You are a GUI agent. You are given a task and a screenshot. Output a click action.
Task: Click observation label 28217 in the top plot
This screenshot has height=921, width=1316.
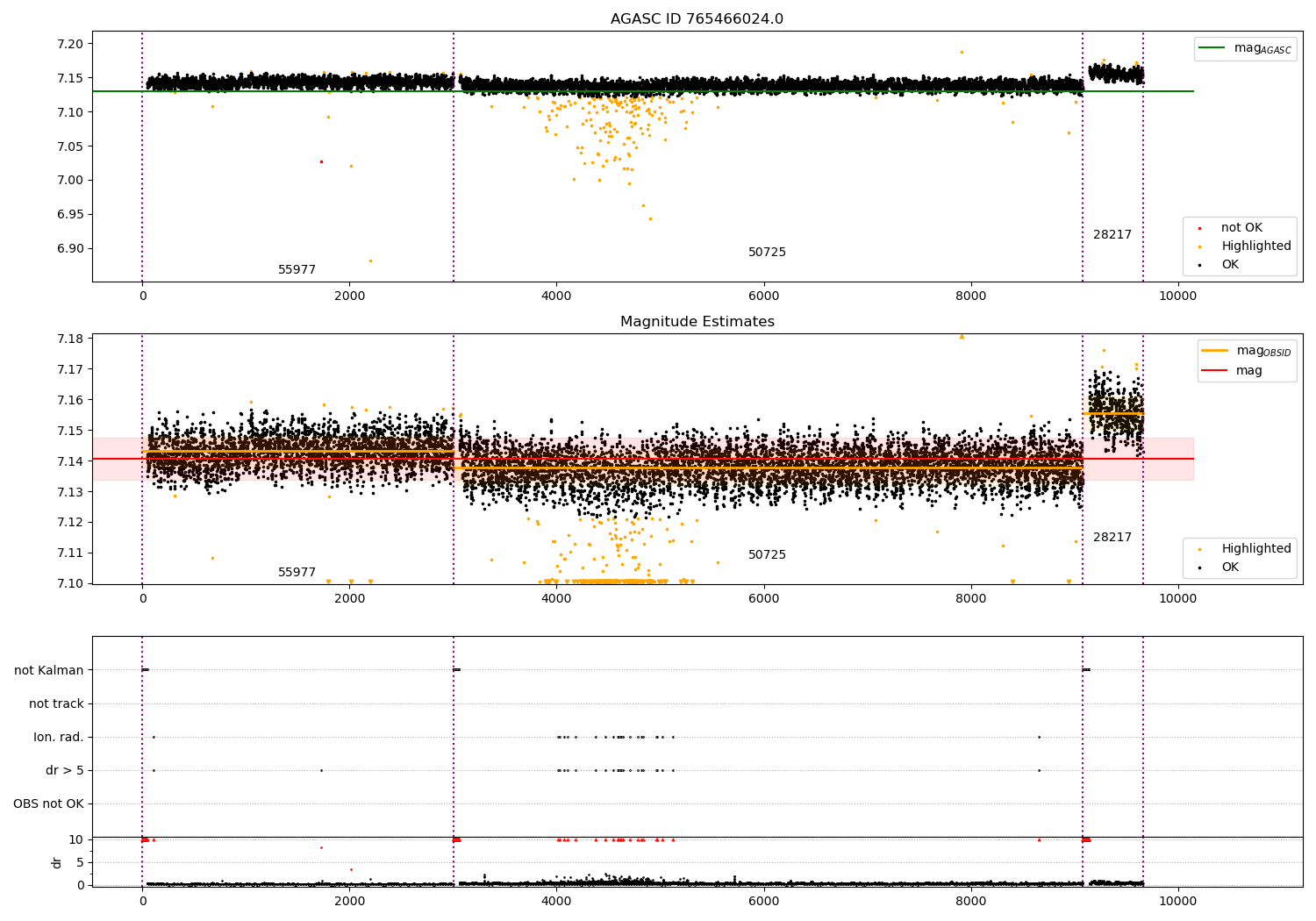click(x=1112, y=235)
